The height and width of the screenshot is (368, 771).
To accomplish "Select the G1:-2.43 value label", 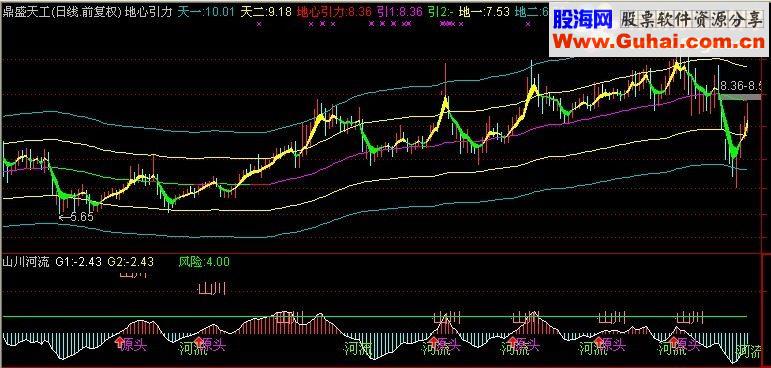I will (79, 262).
